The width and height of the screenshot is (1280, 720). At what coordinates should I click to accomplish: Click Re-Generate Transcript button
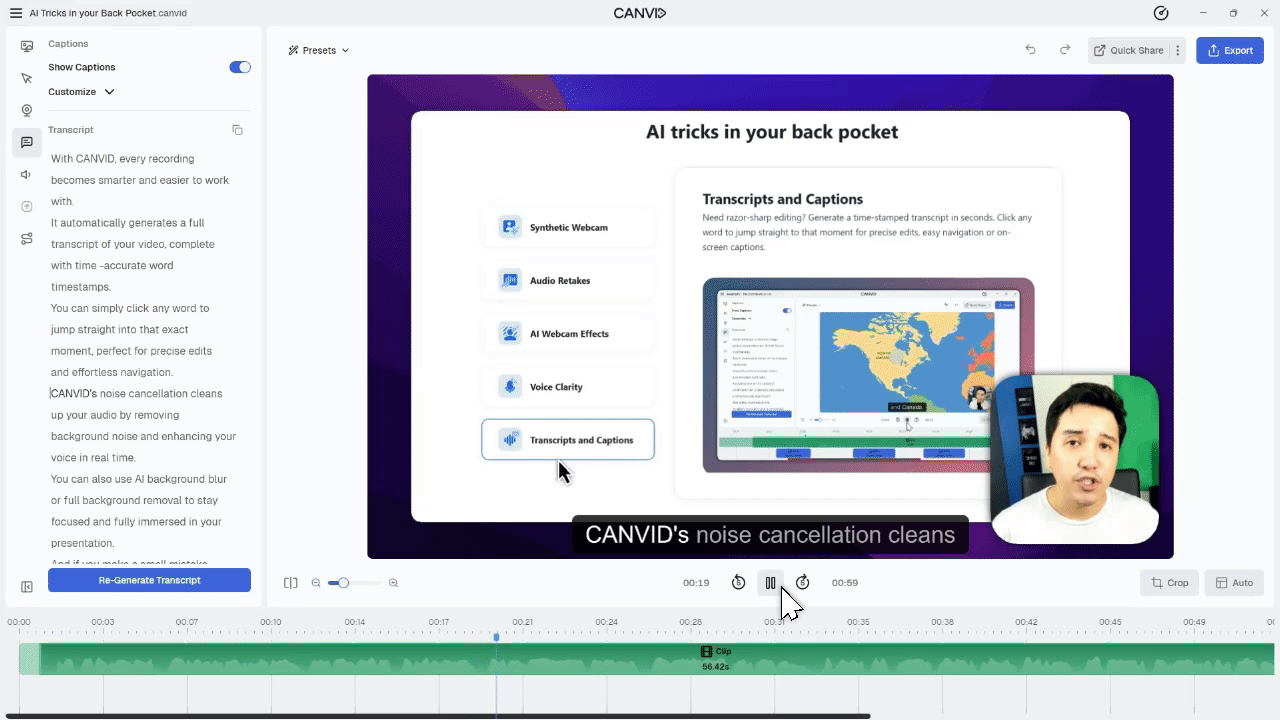(x=149, y=580)
